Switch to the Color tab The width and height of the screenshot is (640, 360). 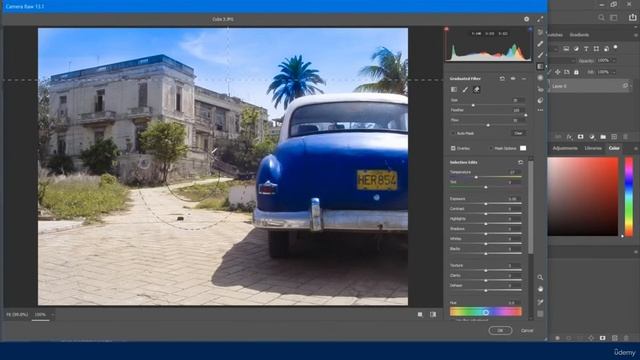614,148
